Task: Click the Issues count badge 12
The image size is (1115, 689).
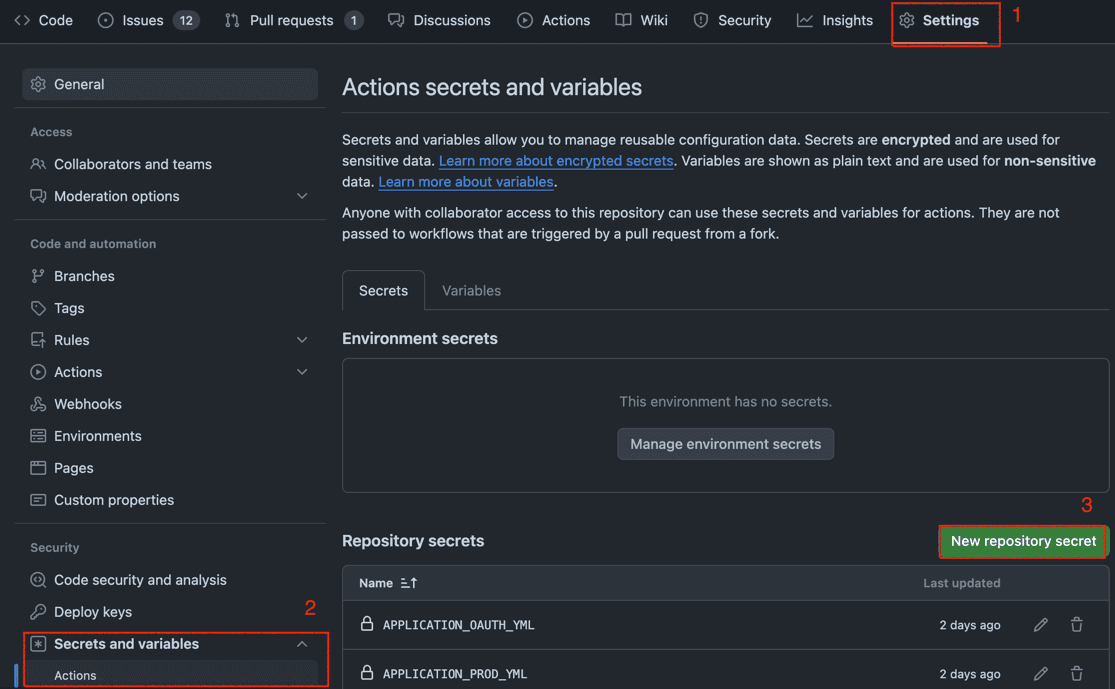Action: click(x=186, y=21)
